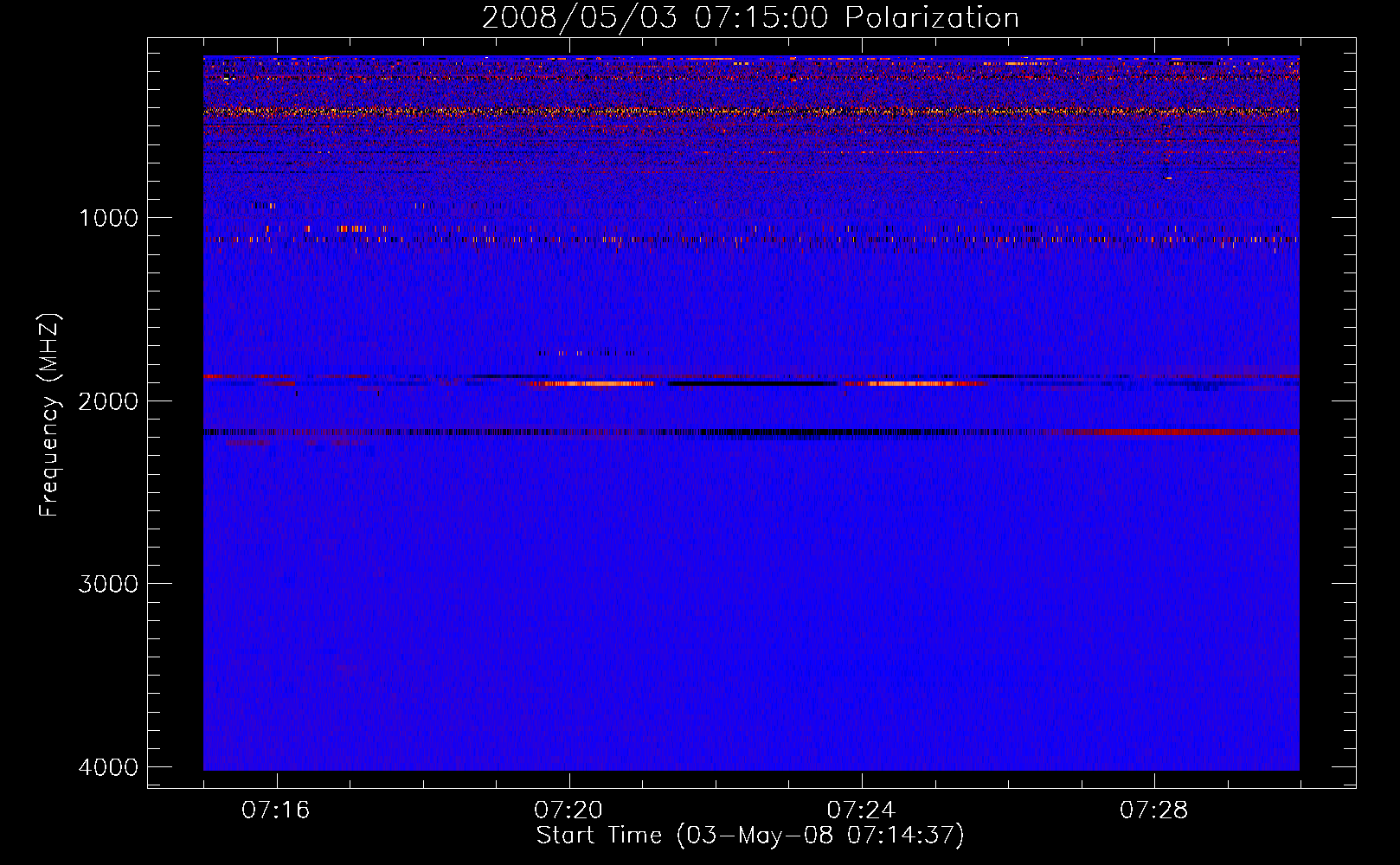Click the 'Start Time (03-May-08 07:14:37)' label
1400x865 pixels.
[x=750, y=836]
